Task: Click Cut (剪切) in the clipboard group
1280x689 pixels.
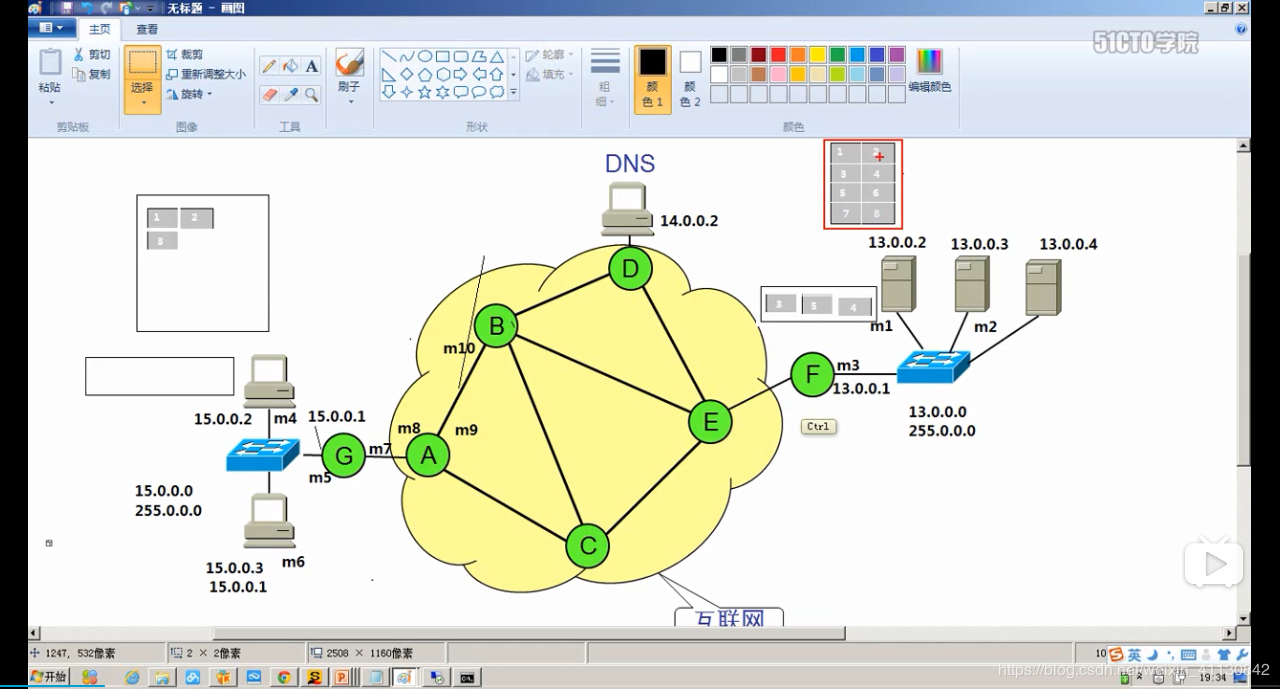Action: click(x=92, y=55)
